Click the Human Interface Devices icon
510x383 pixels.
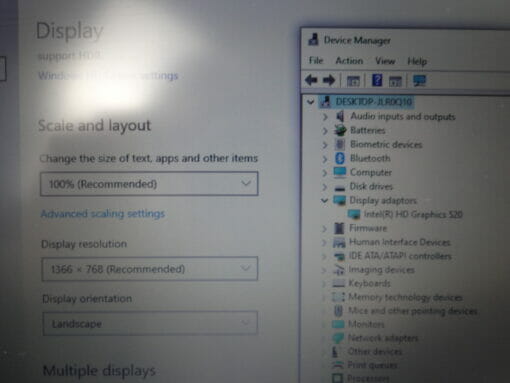tap(339, 242)
